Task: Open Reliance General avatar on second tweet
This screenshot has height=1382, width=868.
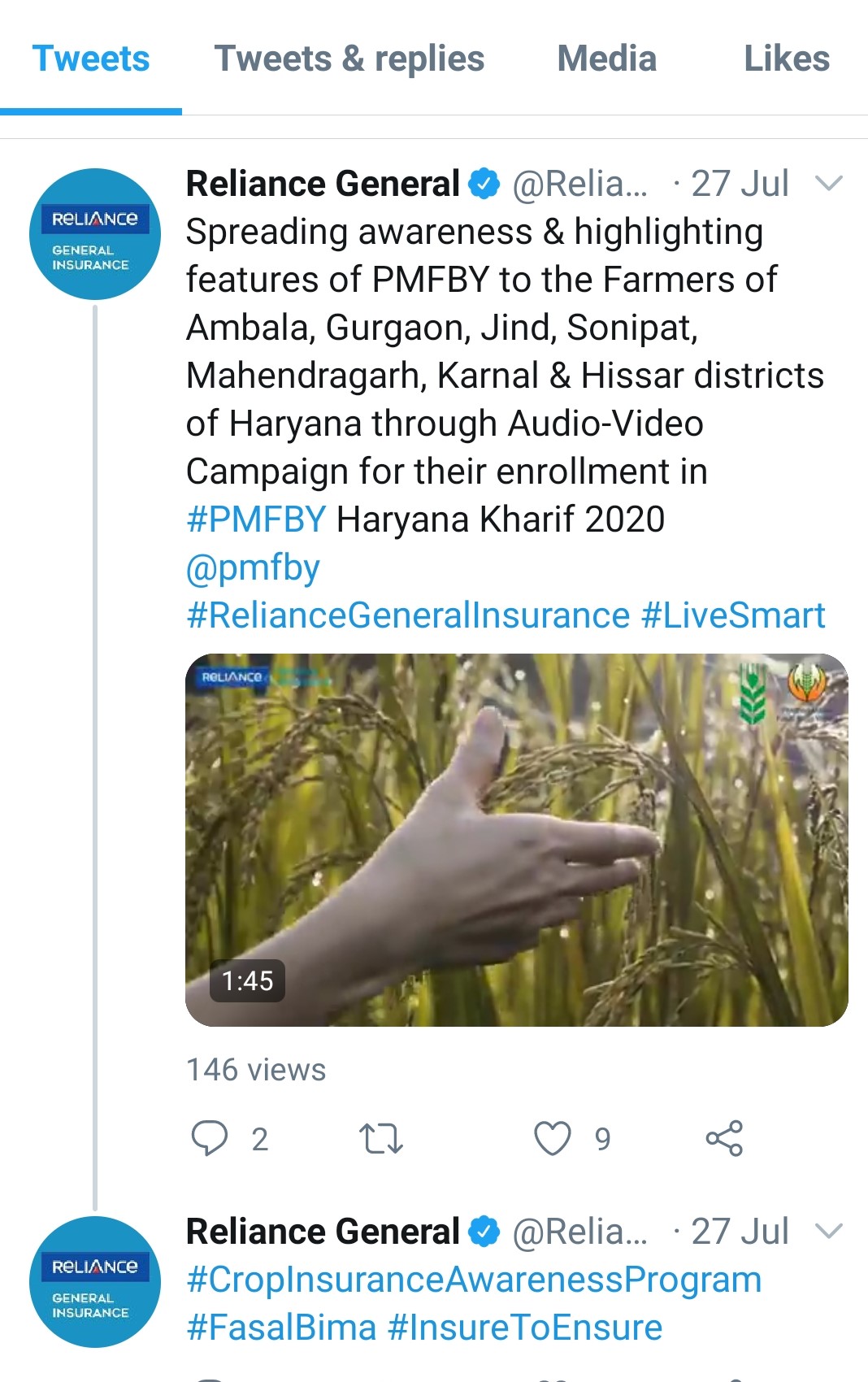Action: 94,1281
